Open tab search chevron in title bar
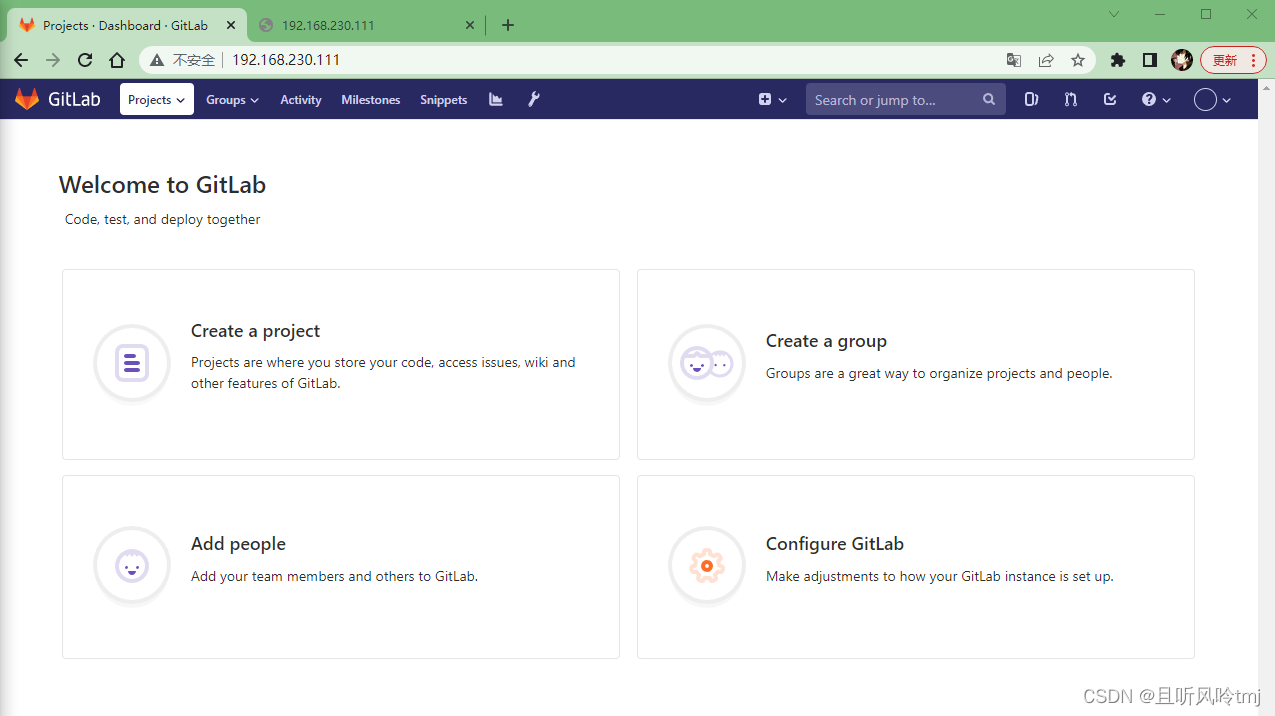The width and height of the screenshot is (1275, 716). tap(1114, 14)
